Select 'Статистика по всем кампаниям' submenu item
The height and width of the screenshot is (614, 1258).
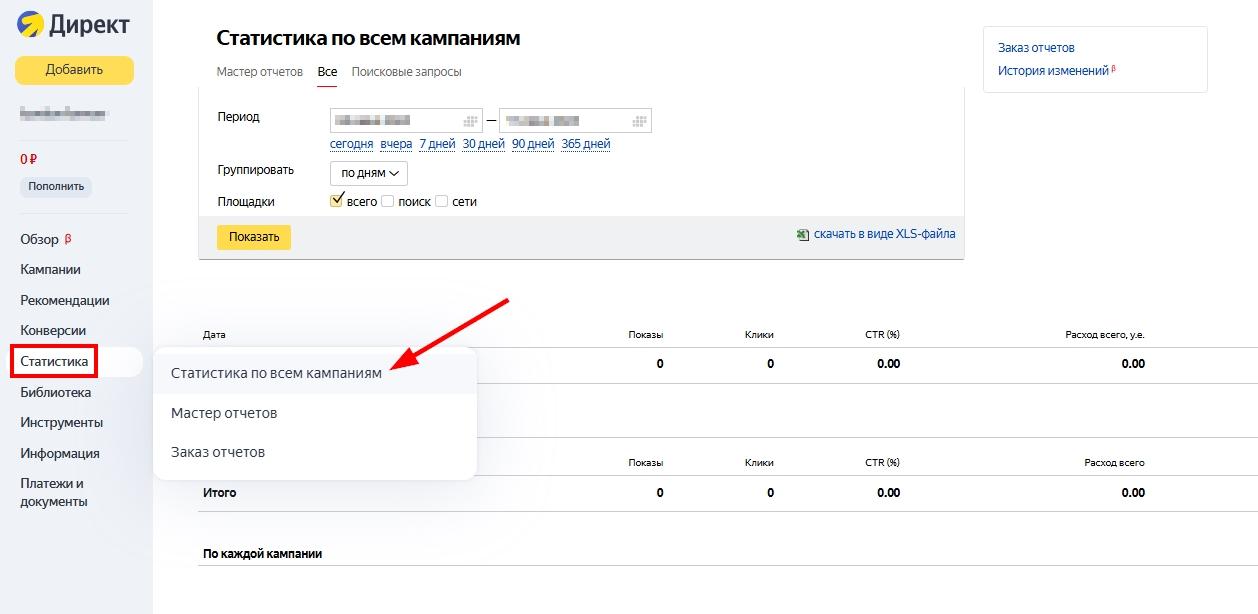coord(276,373)
